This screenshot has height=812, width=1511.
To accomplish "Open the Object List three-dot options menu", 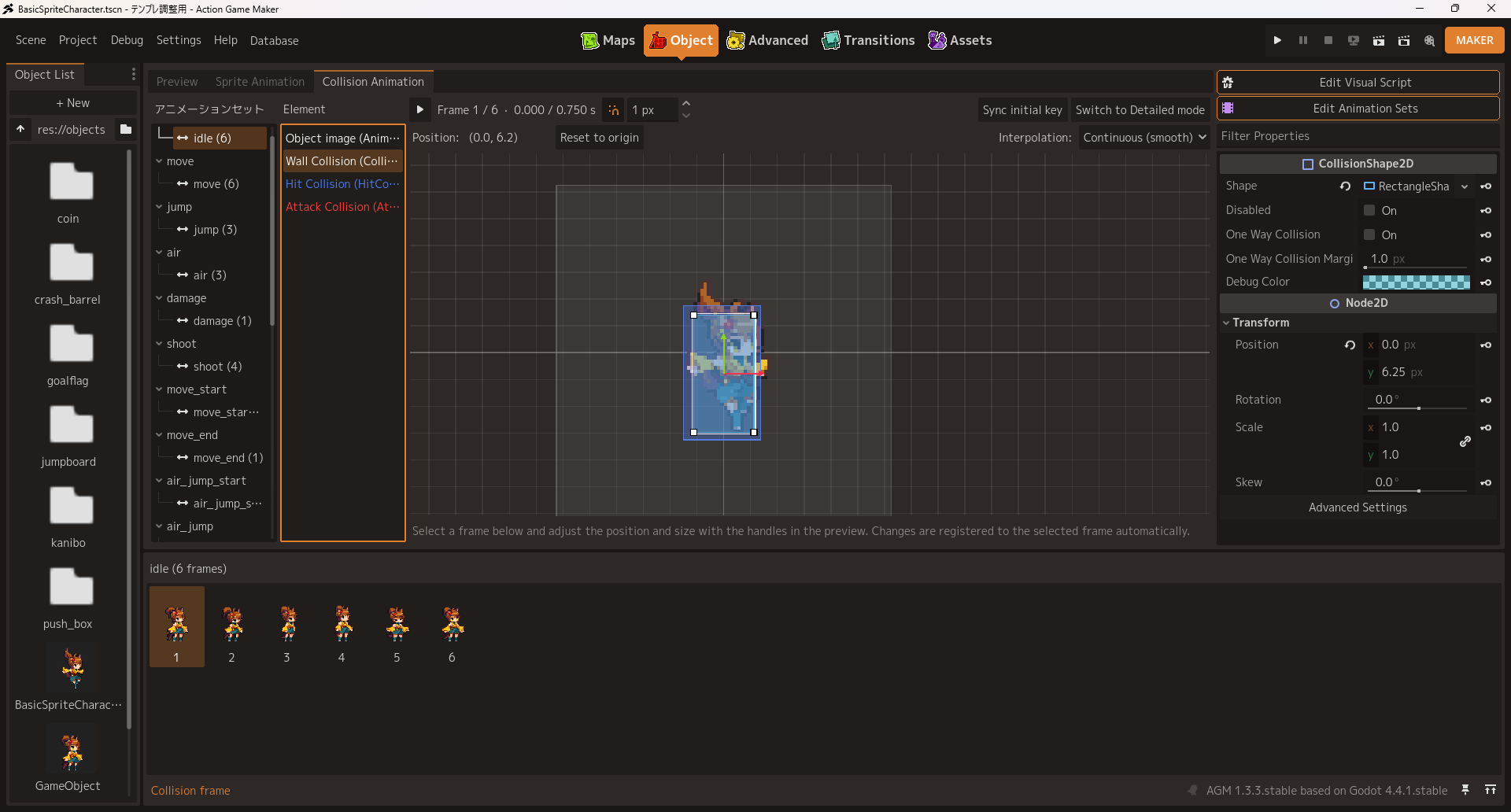I will [133, 74].
